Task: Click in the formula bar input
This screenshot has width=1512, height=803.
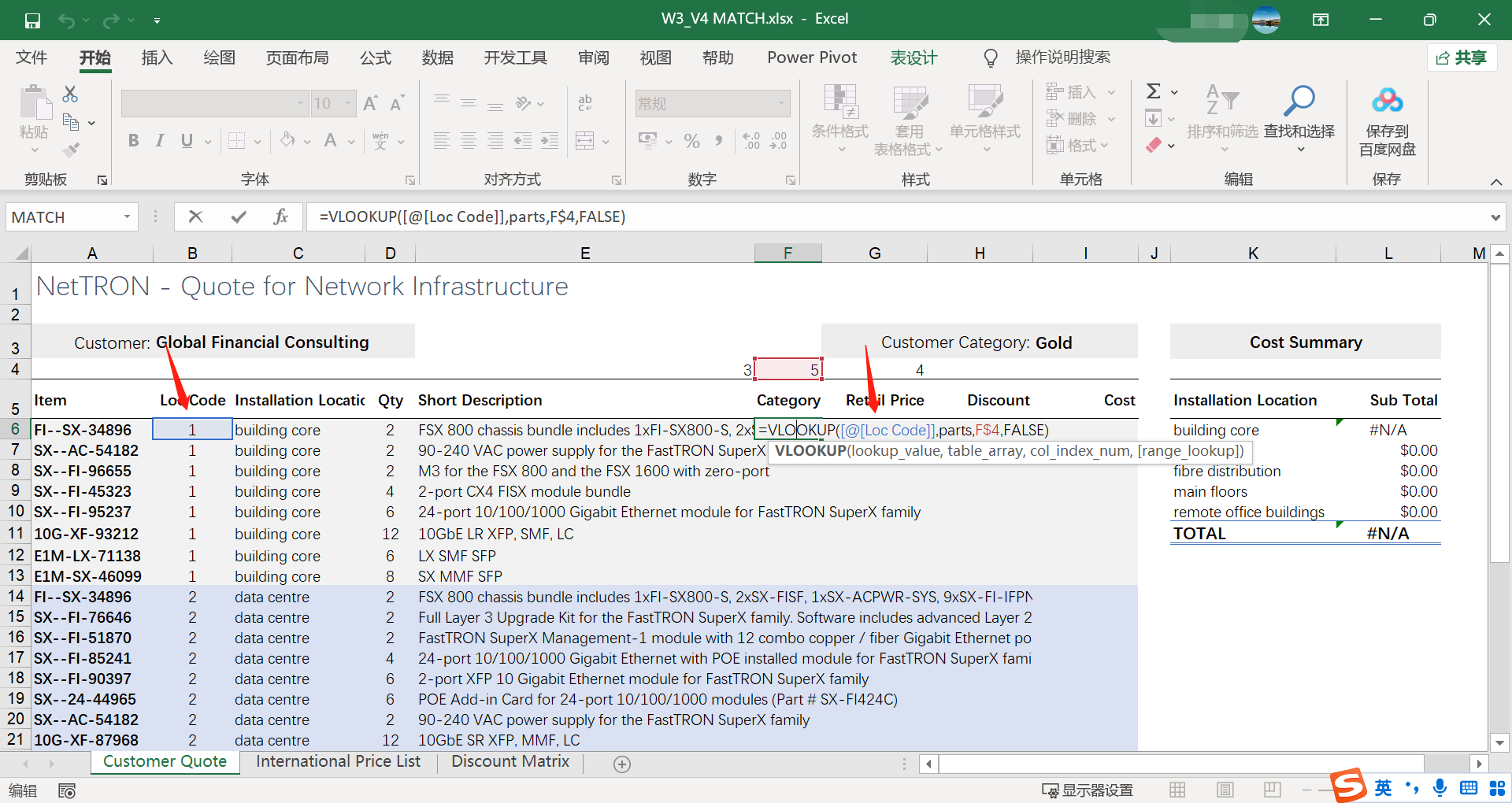Action: pos(896,216)
